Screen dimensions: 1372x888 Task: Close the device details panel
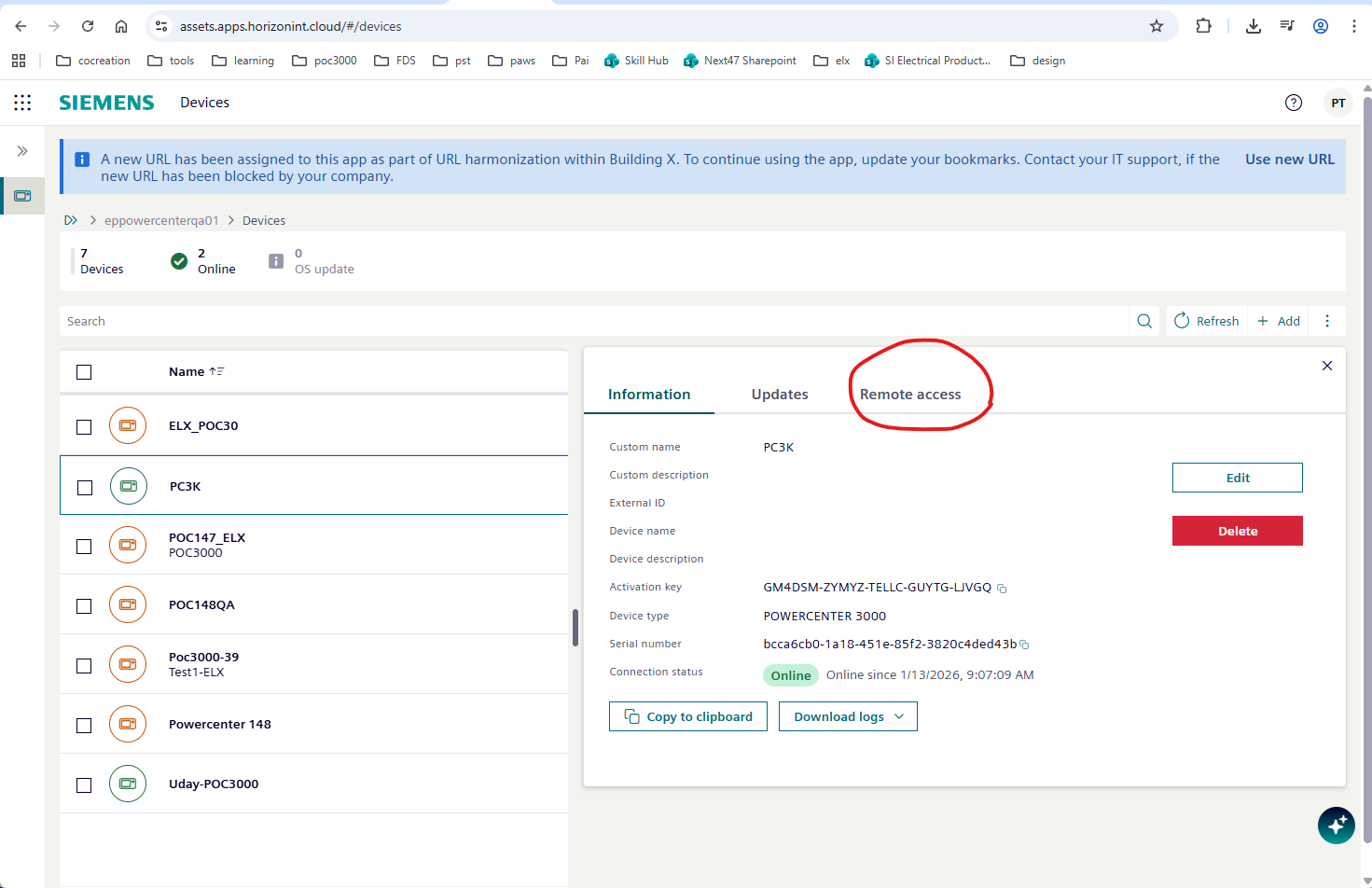click(x=1326, y=366)
